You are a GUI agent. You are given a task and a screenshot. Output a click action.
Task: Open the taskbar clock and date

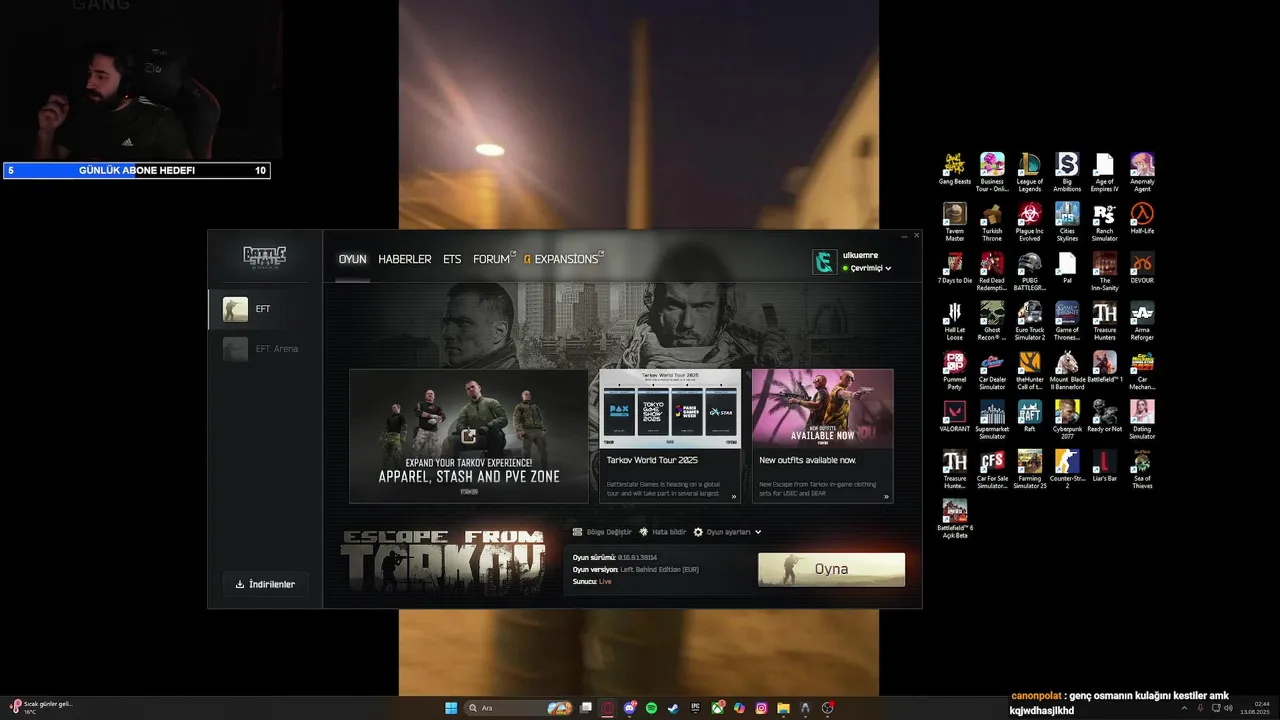[x=1254, y=708]
